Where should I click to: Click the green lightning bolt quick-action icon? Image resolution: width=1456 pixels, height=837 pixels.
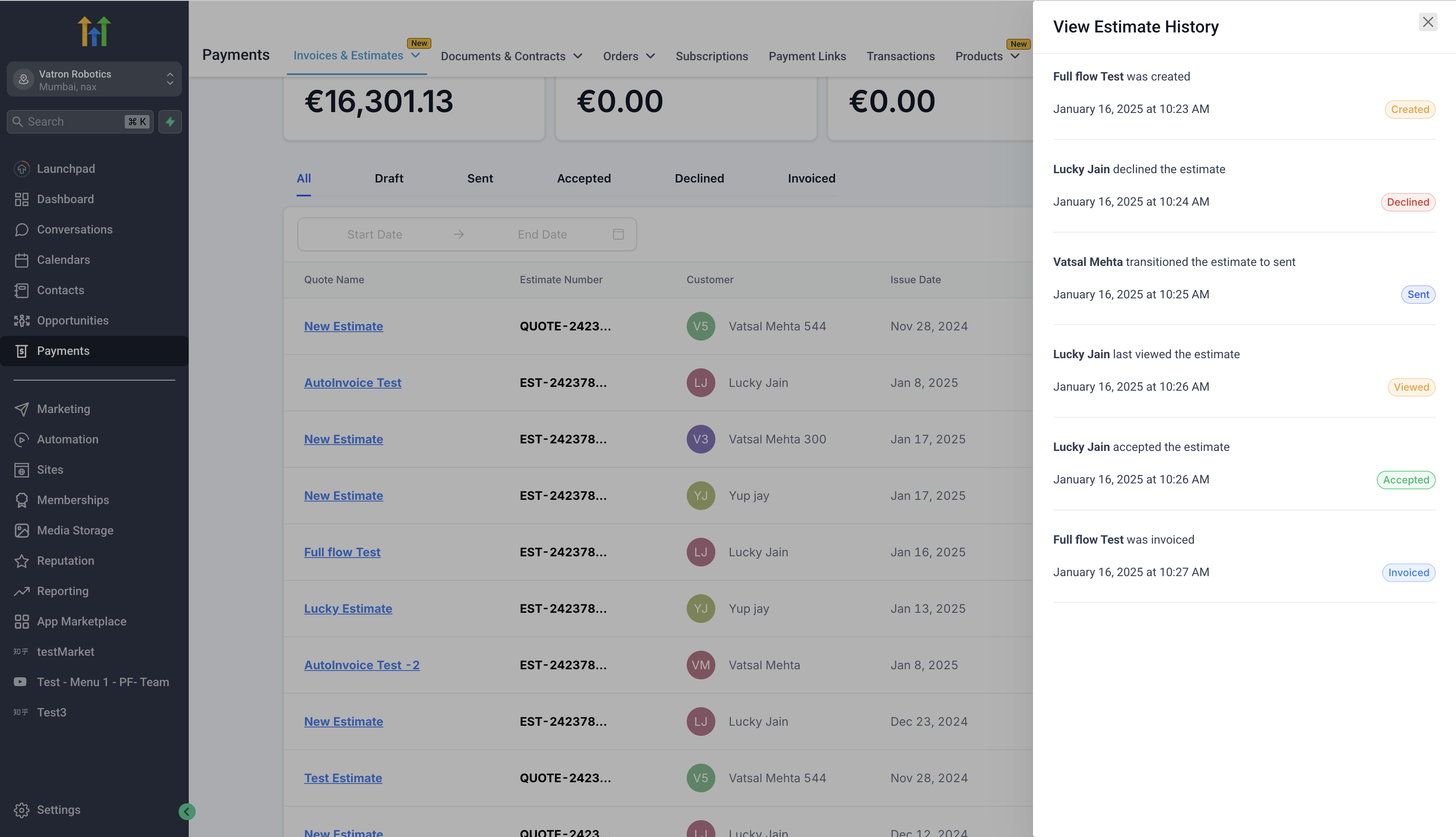pyautogui.click(x=170, y=121)
